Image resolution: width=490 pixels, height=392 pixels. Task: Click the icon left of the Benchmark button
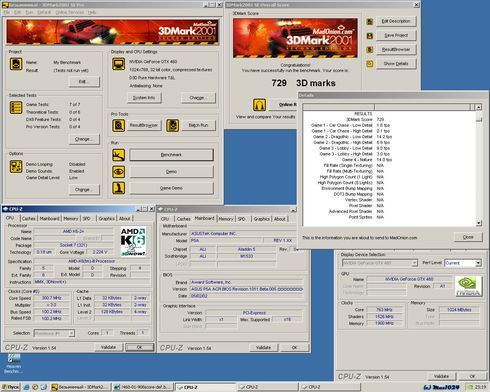(119, 155)
